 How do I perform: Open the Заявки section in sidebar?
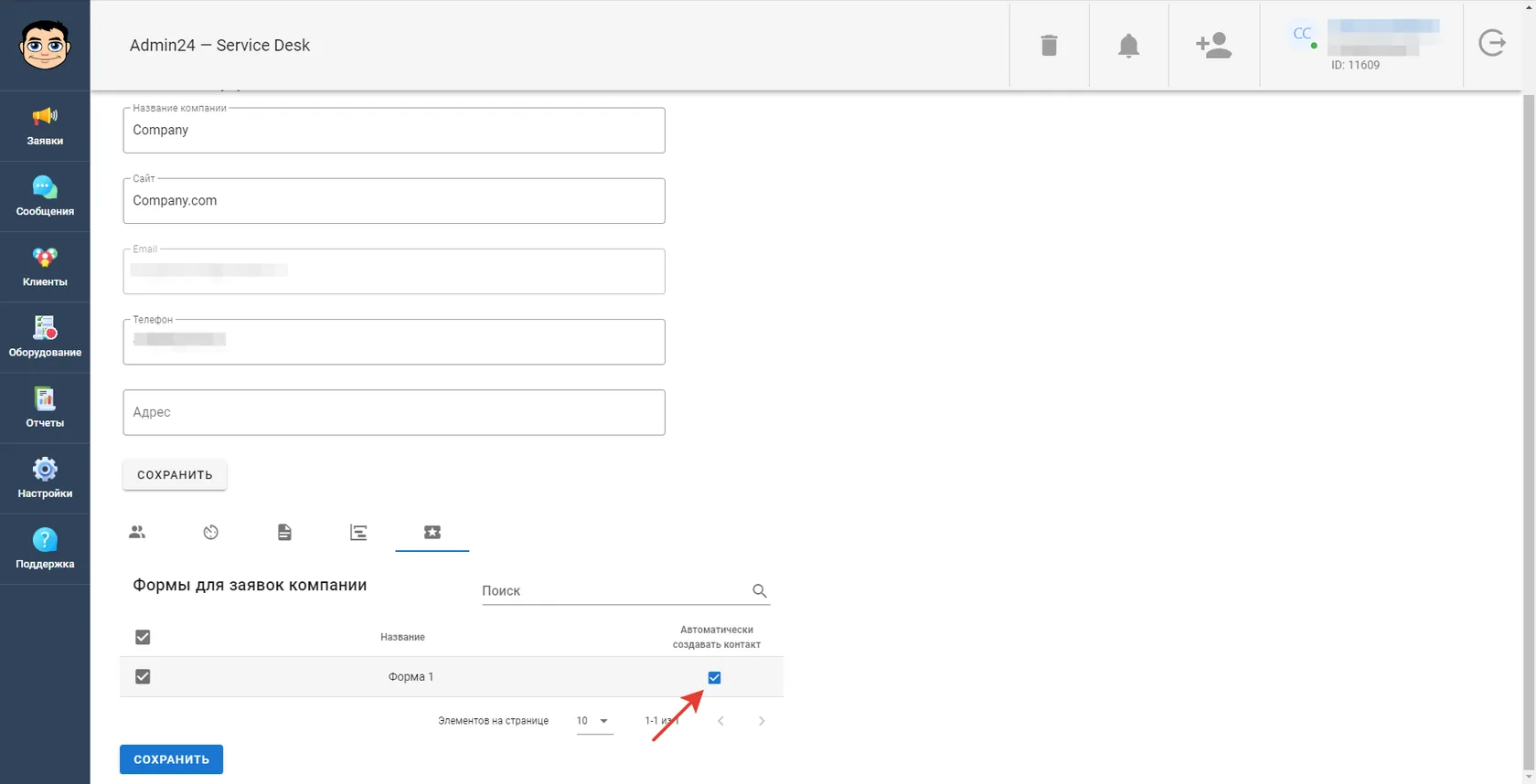[x=45, y=126]
